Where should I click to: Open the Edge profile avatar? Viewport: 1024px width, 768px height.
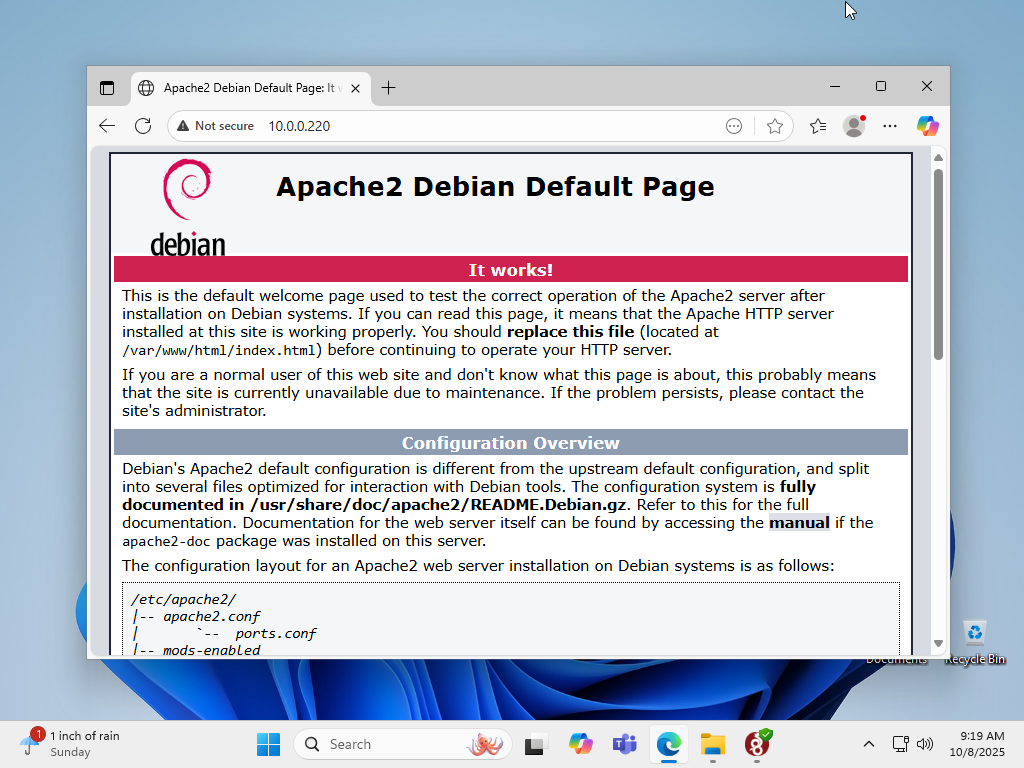coord(854,126)
